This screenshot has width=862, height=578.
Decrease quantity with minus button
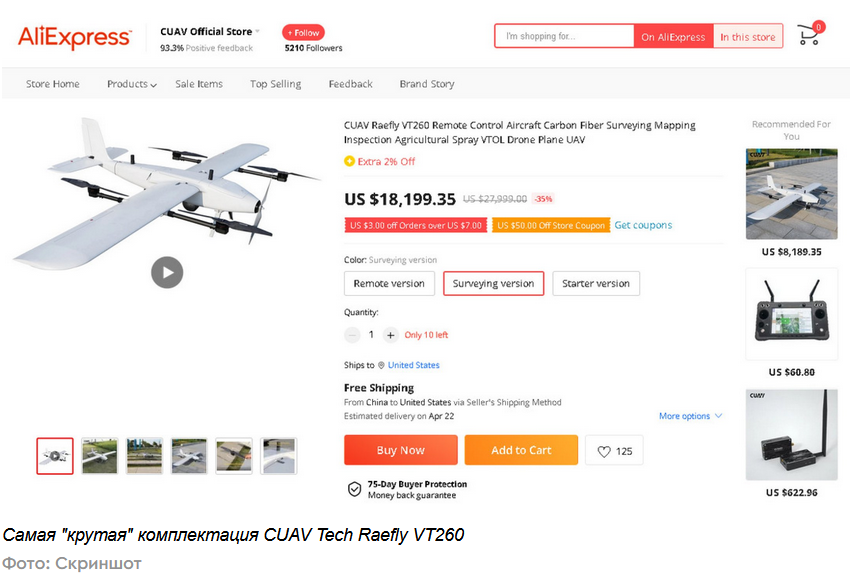pyautogui.click(x=352, y=335)
